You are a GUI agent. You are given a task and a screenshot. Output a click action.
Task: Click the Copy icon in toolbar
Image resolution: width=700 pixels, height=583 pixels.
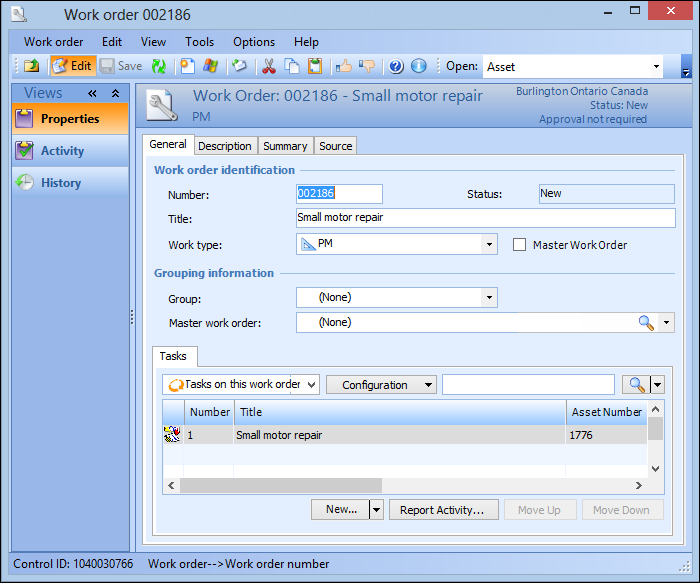292,66
